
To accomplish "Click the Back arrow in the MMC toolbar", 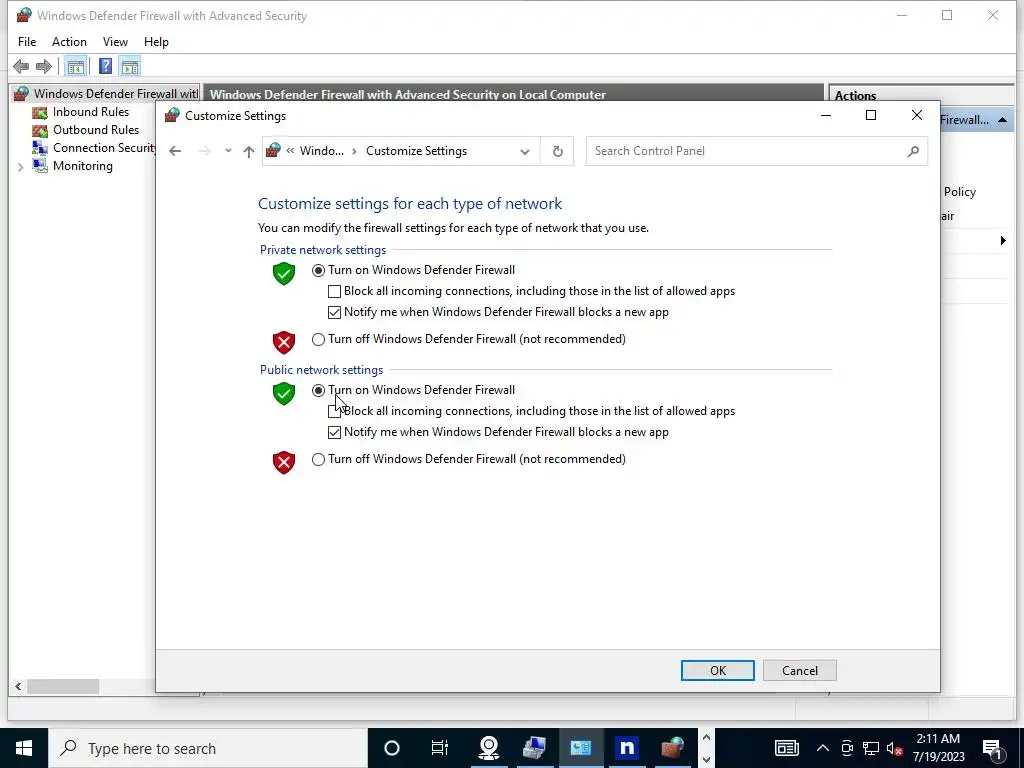I will (21, 66).
